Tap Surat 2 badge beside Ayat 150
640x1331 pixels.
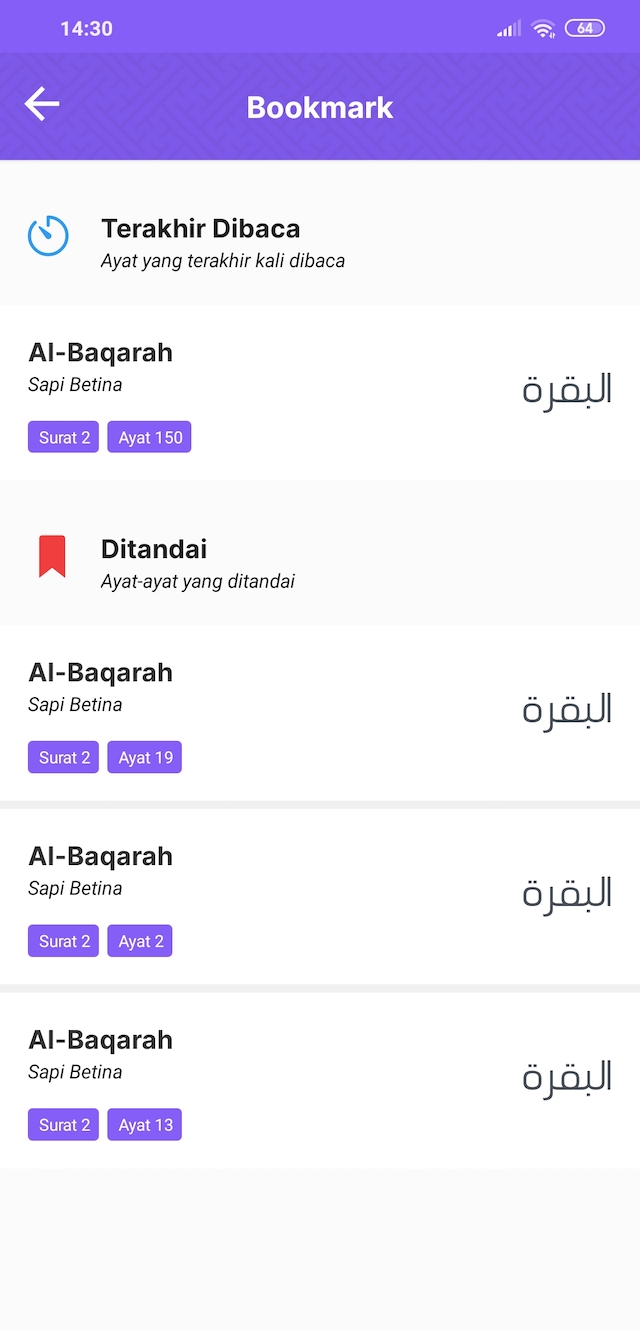[64, 437]
